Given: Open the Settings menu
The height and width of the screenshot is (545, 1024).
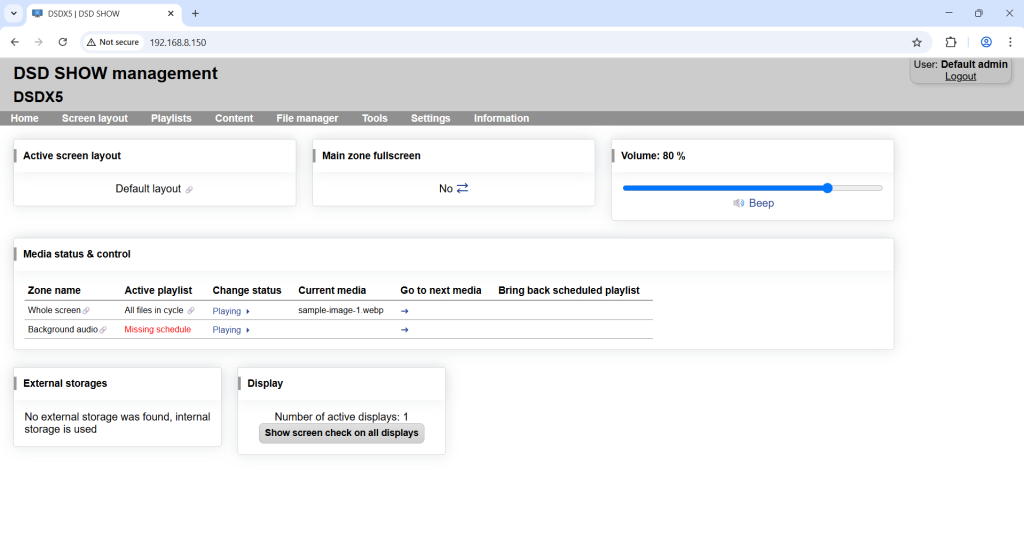Looking at the screenshot, I should (430, 118).
